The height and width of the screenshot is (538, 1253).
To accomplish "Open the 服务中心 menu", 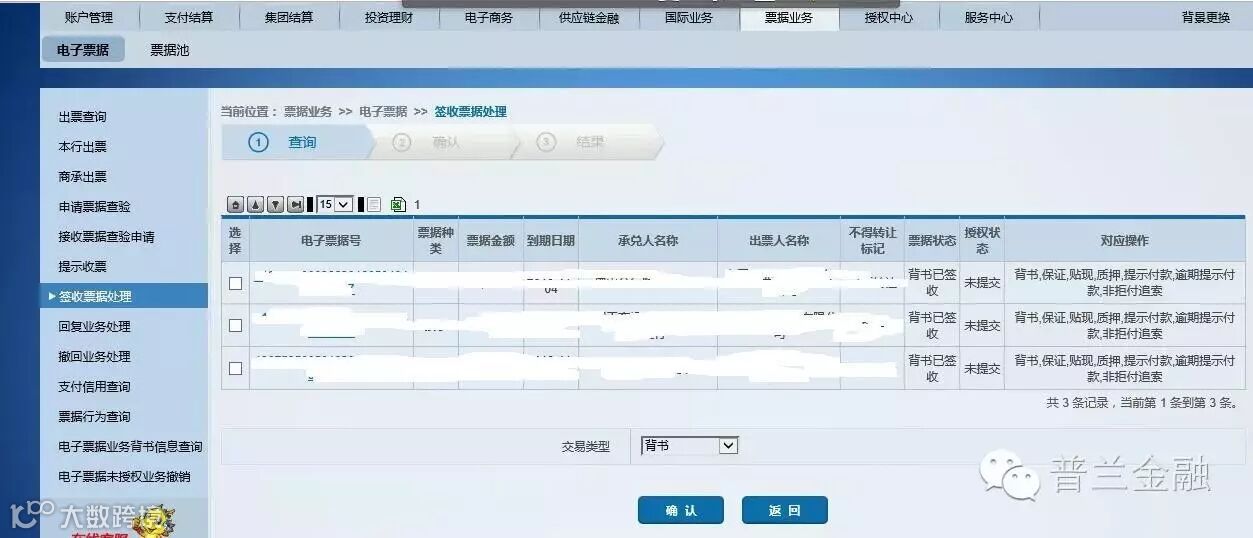I will pyautogui.click(x=989, y=18).
